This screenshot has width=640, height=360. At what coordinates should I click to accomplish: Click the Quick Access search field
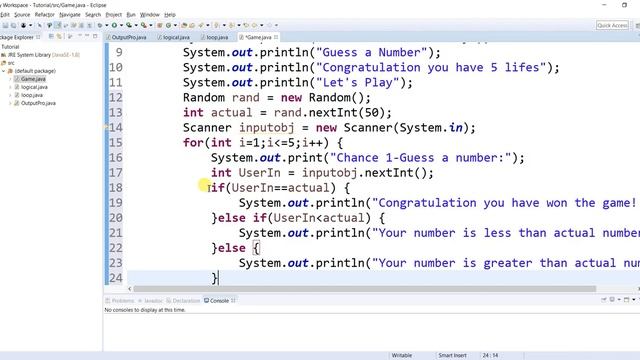coord(612,25)
